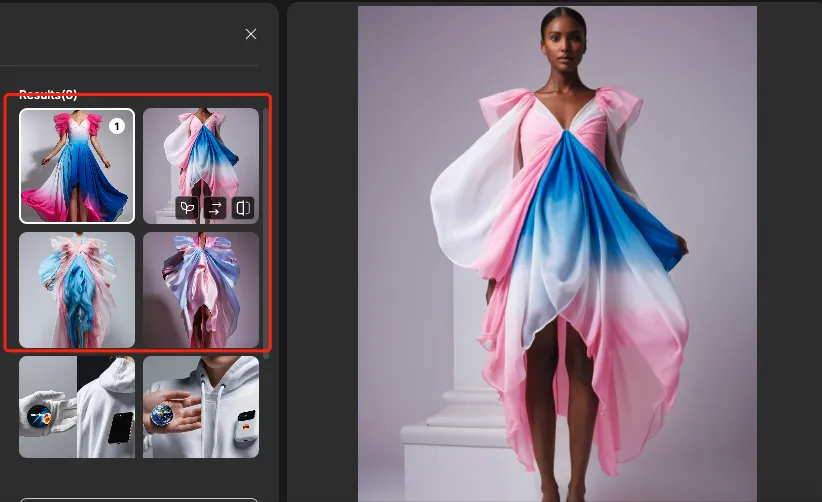Click the swap arrows icon on thumbnail
The width and height of the screenshot is (822, 502).
pos(214,208)
